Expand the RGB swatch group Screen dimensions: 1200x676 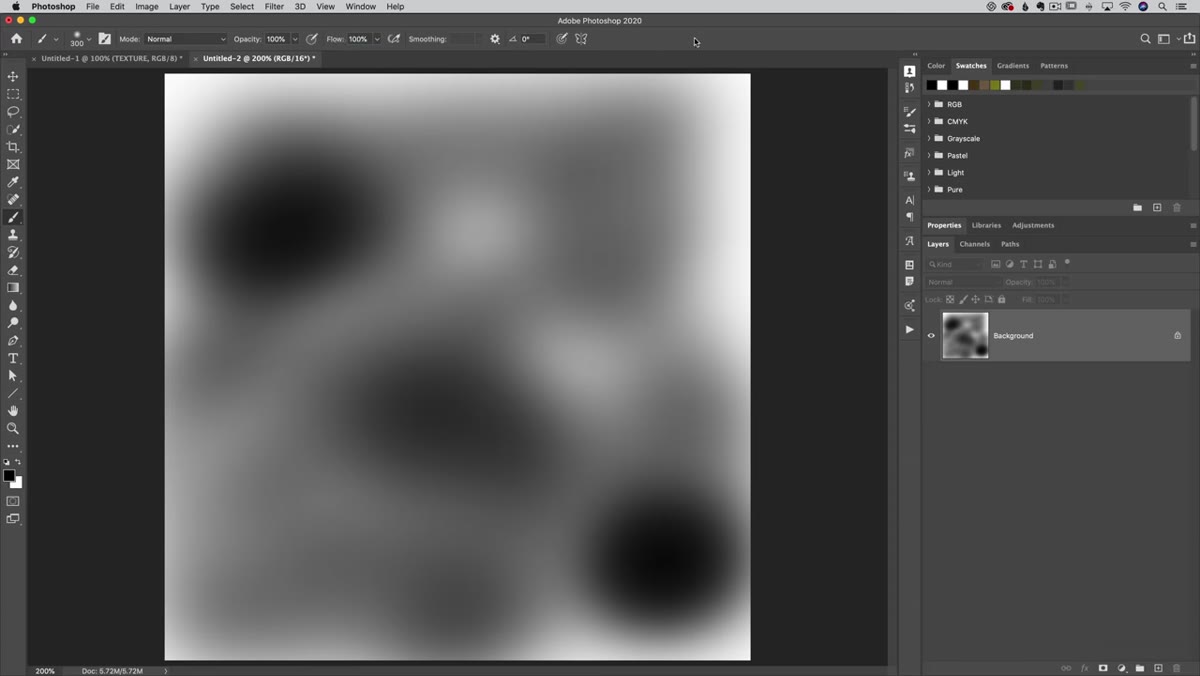[x=929, y=104]
